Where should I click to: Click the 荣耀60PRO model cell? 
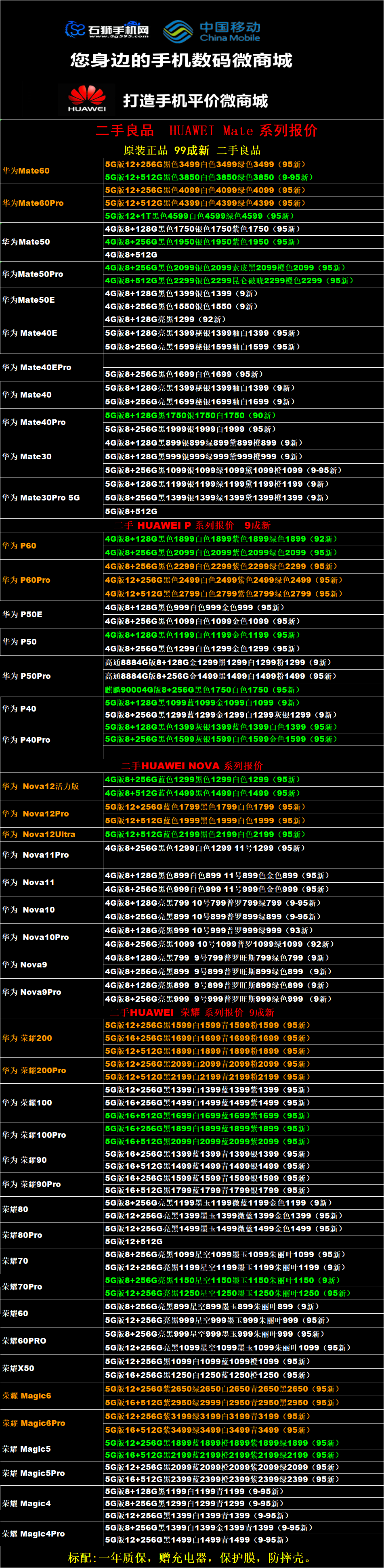pyautogui.click(x=52, y=1341)
